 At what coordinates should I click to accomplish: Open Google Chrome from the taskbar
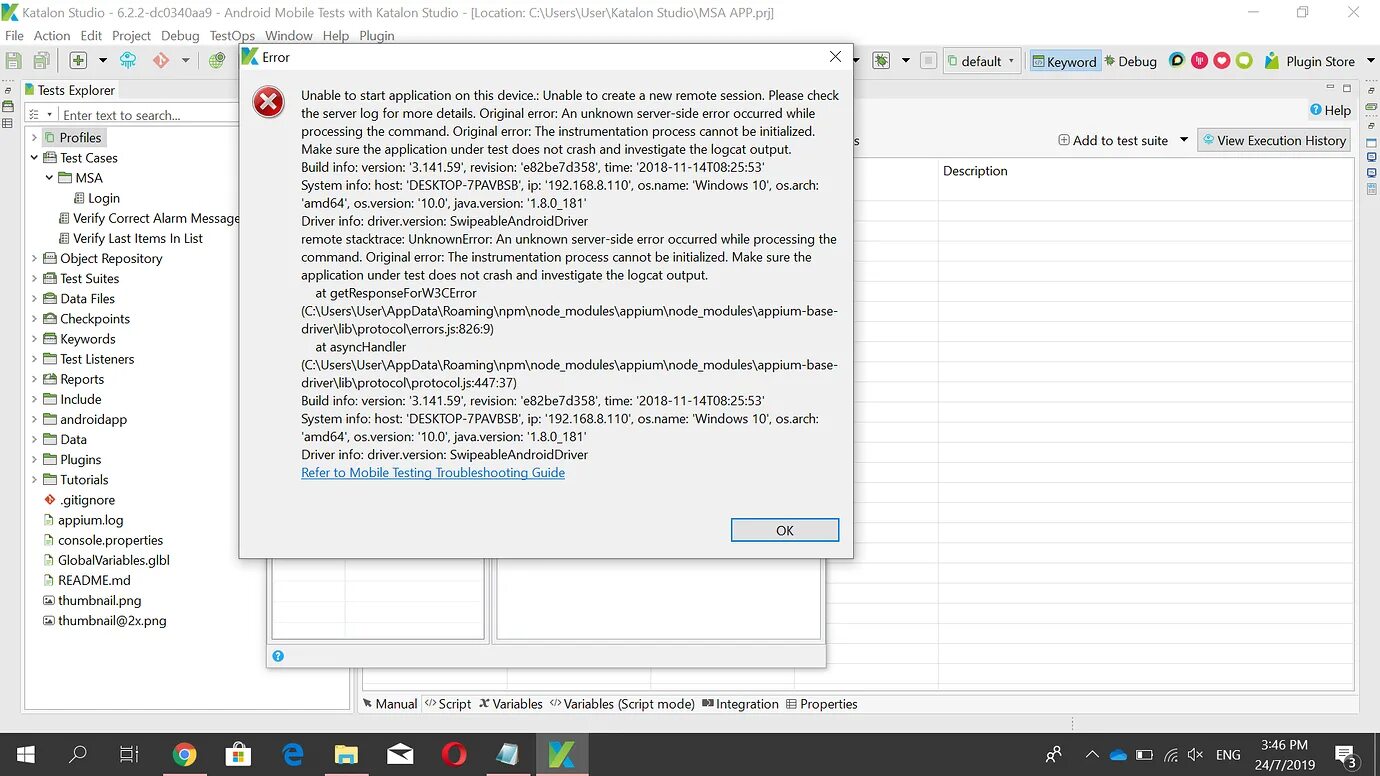pyautogui.click(x=184, y=755)
